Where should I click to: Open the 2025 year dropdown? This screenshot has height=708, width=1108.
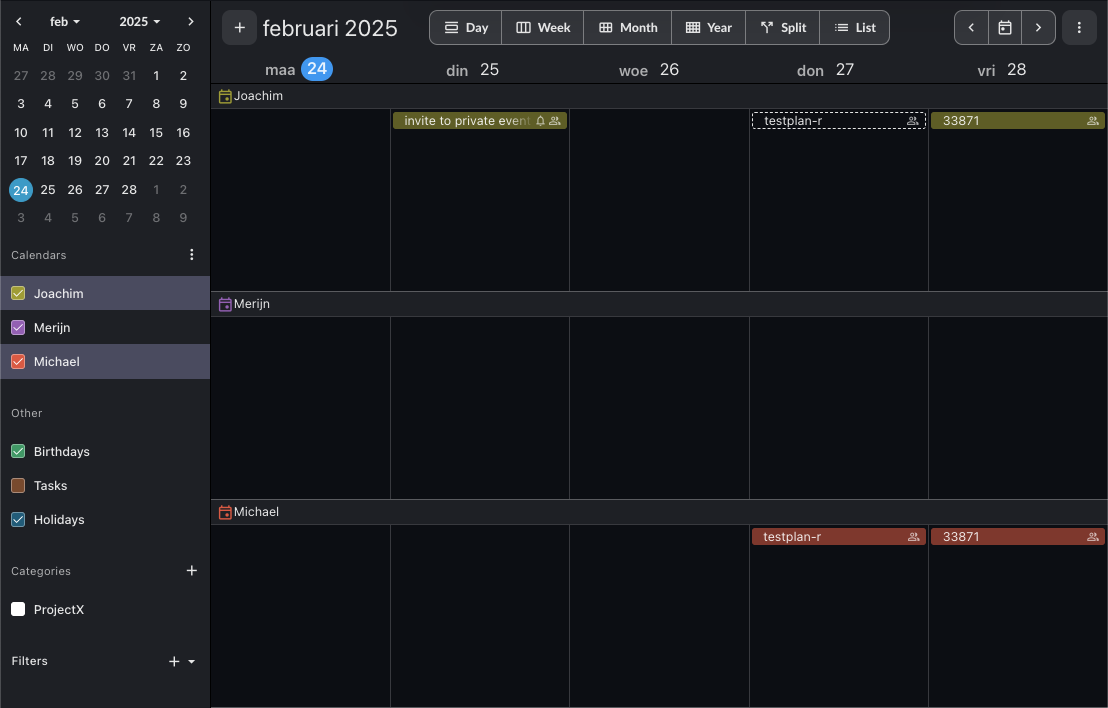[x=139, y=21]
